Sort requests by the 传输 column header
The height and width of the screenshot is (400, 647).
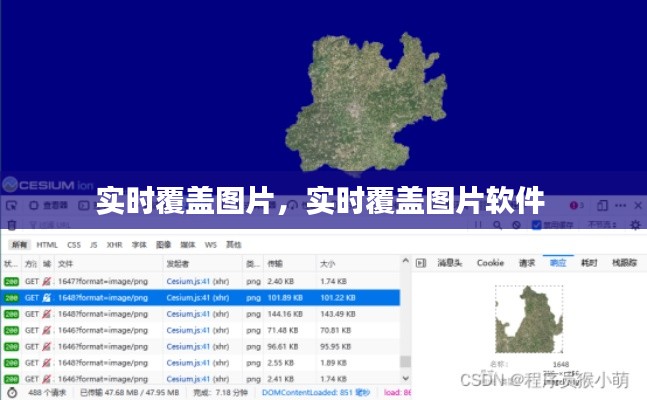(275, 263)
